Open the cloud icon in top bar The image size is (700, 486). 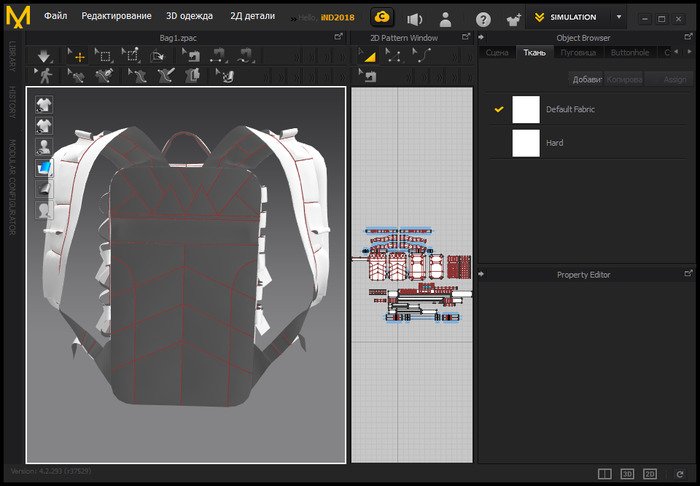(x=381, y=17)
